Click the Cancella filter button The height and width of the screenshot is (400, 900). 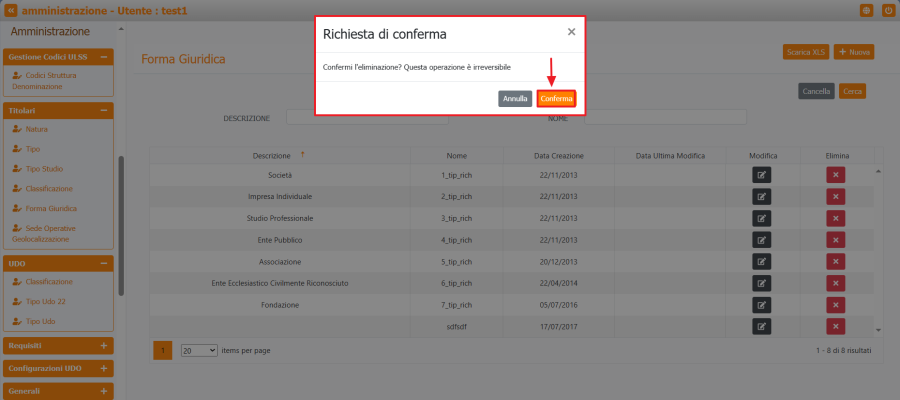tap(816, 91)
